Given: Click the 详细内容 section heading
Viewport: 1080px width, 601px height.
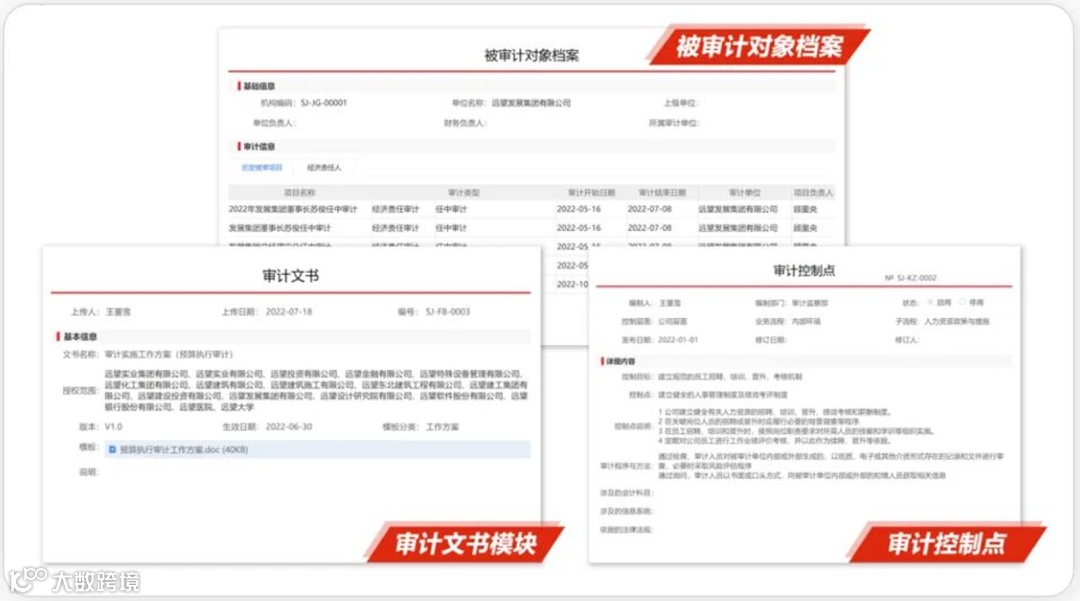Looking at the screenshot, I should click(x=621, y=361).
